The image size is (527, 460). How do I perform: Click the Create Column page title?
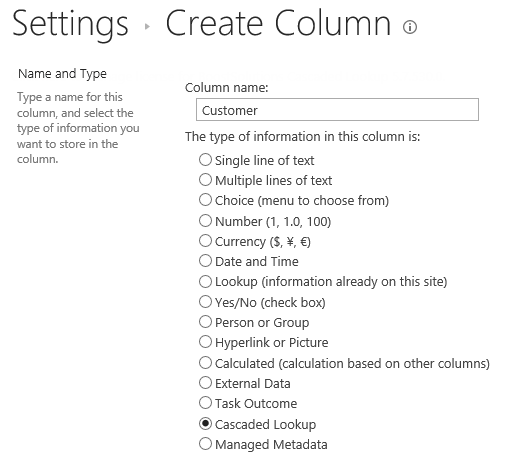point(278,23)
